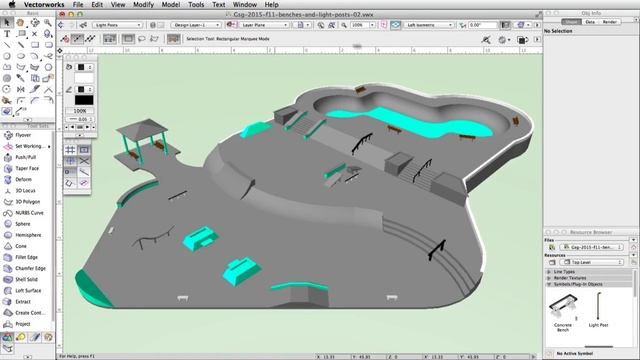Click the Resource Browser home icon
640x360 pixels.
(x=633, y=248)
